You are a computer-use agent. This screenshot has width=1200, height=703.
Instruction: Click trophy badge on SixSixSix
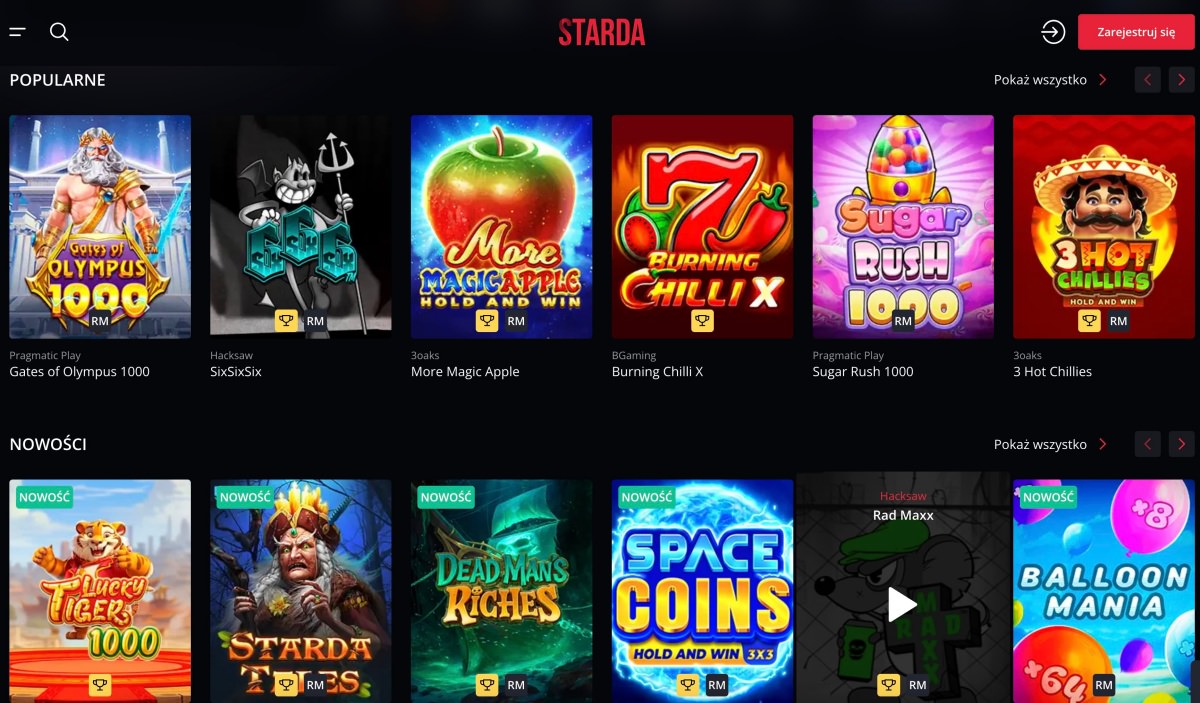(286, 321)
